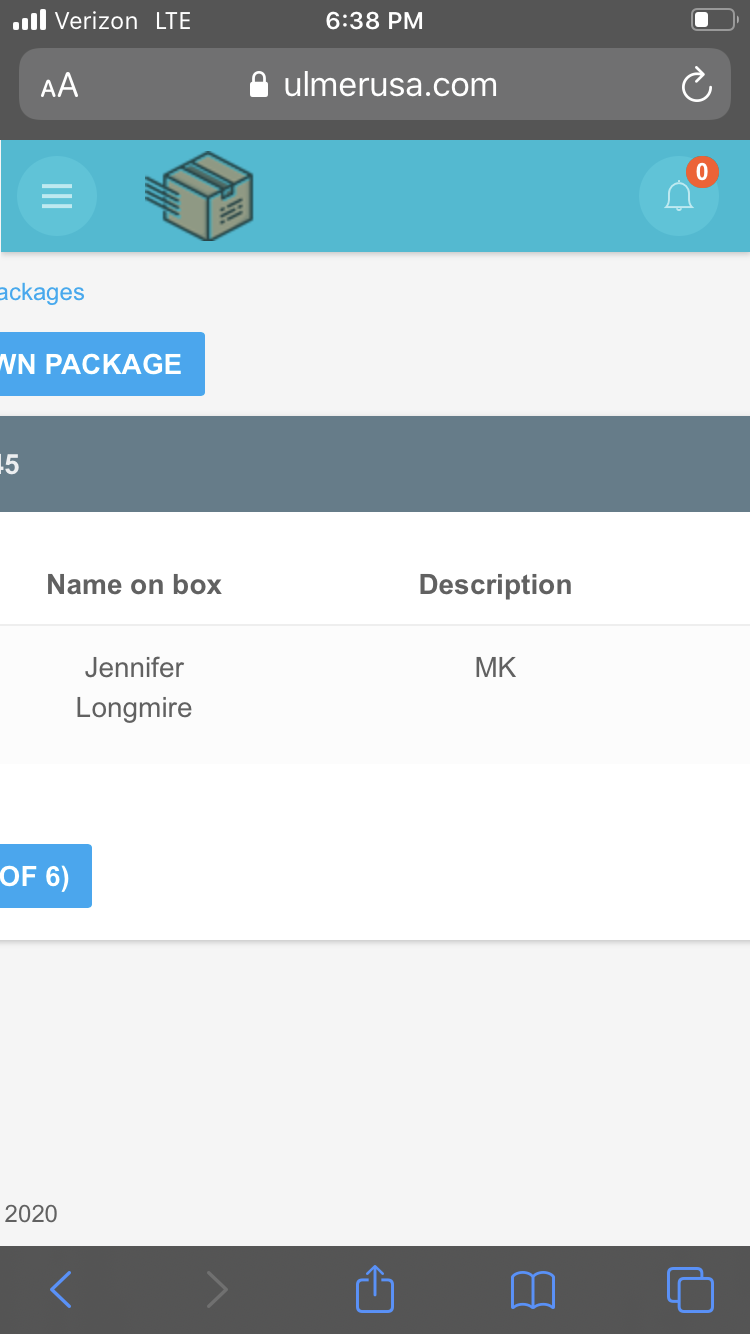The image size is (750, 1334).
Task: Open the notifications bell
Action: [679, 196]
